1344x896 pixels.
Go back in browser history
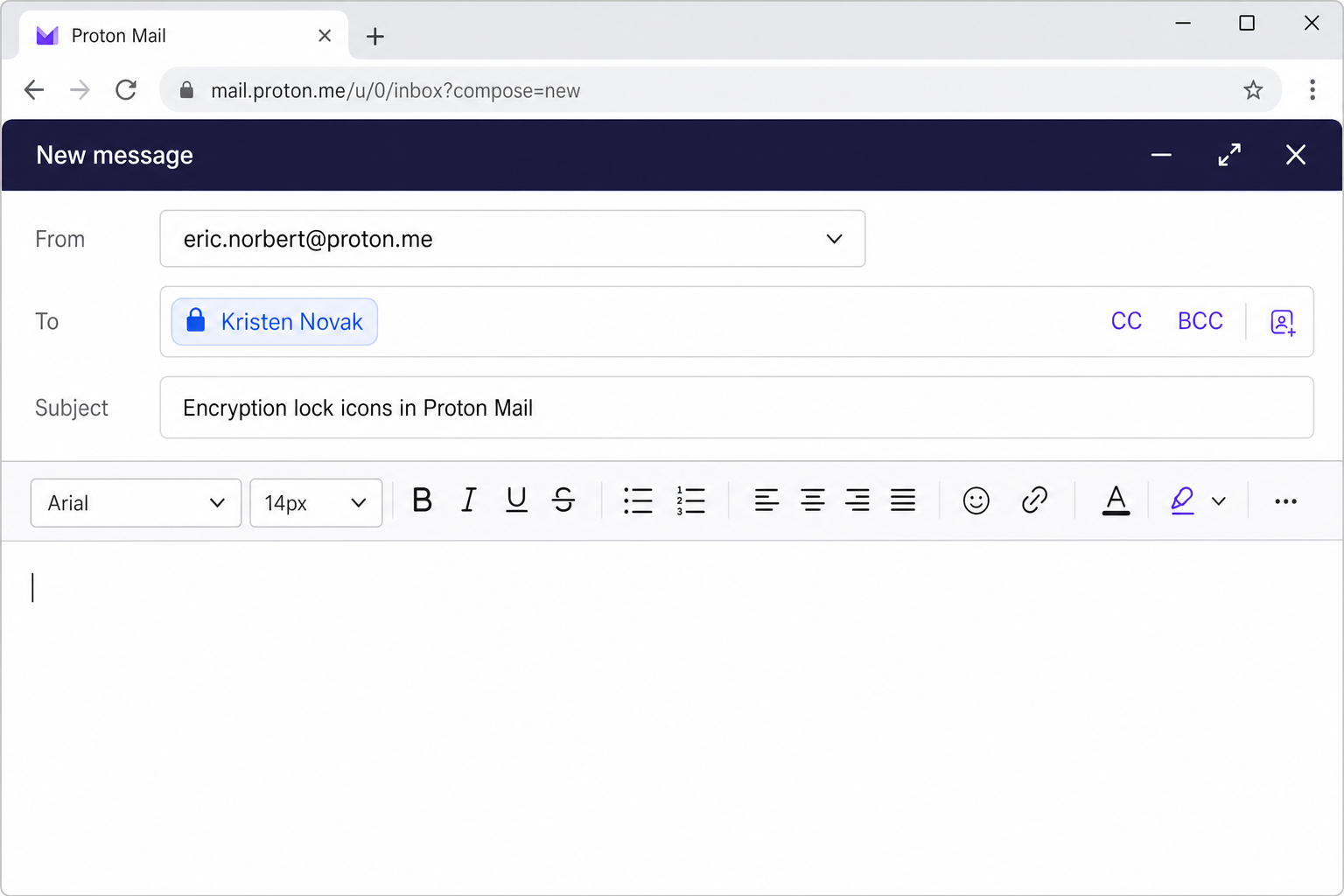click(x=34, y=89)
